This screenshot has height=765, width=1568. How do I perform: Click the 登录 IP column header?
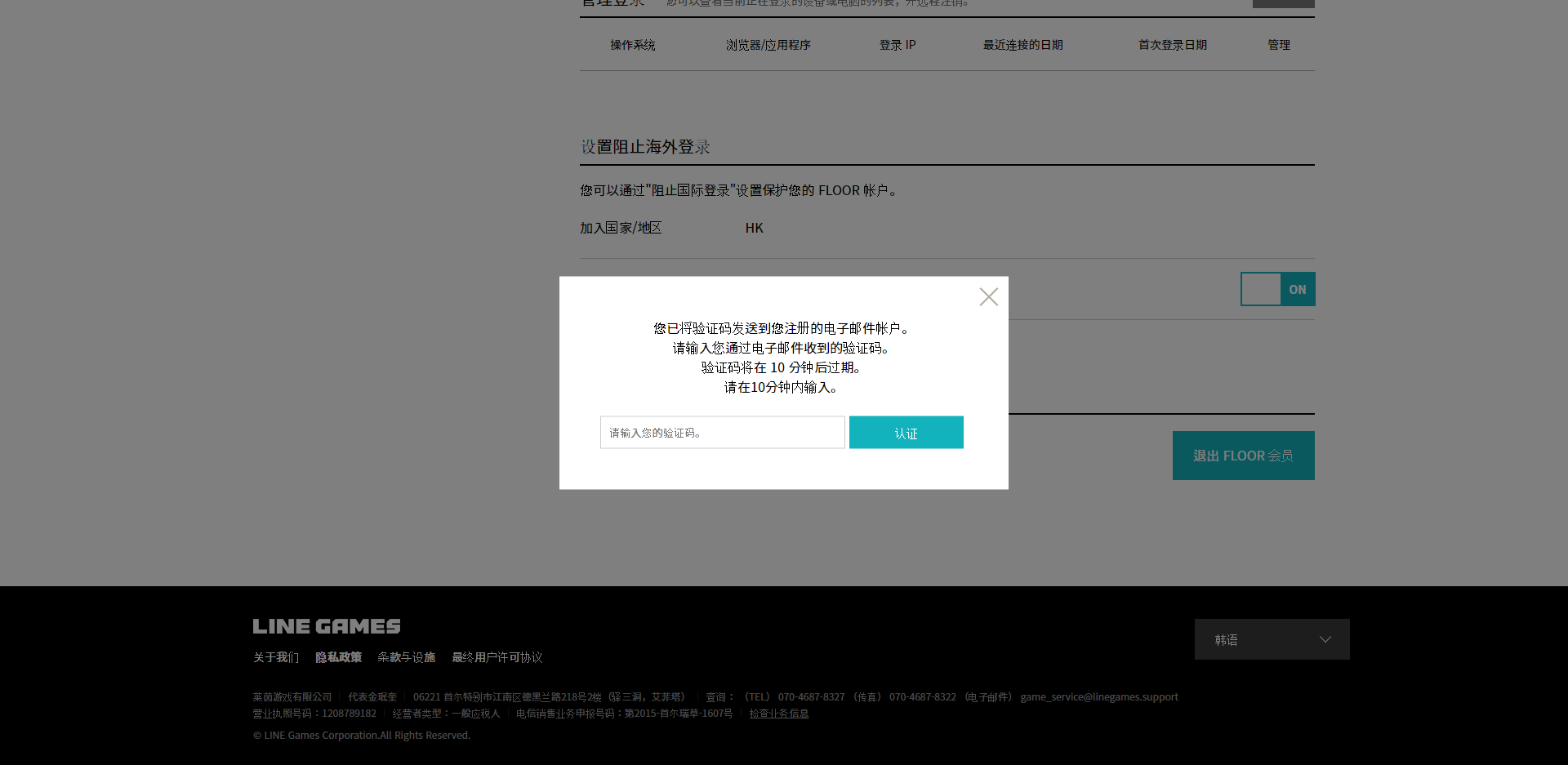point(898,45)
